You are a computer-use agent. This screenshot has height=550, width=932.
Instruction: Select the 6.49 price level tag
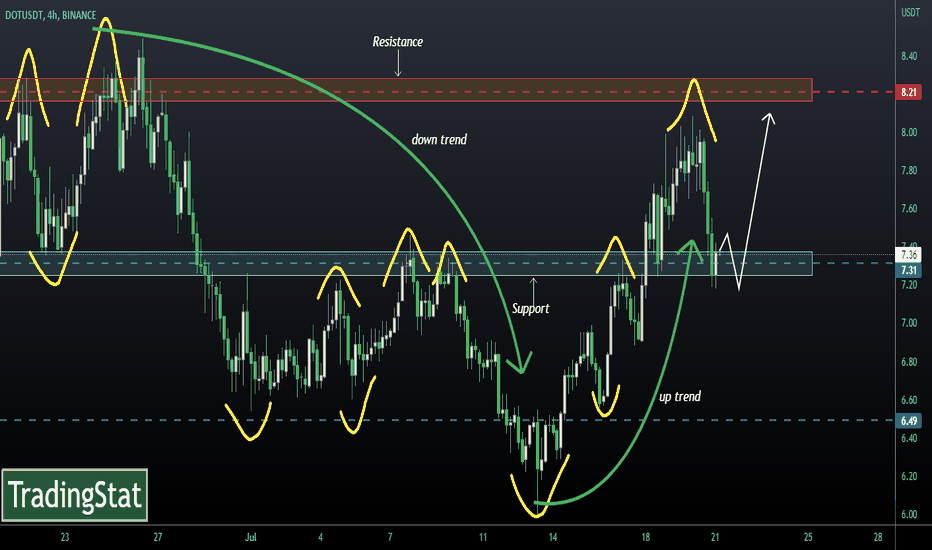click(908, 420)
